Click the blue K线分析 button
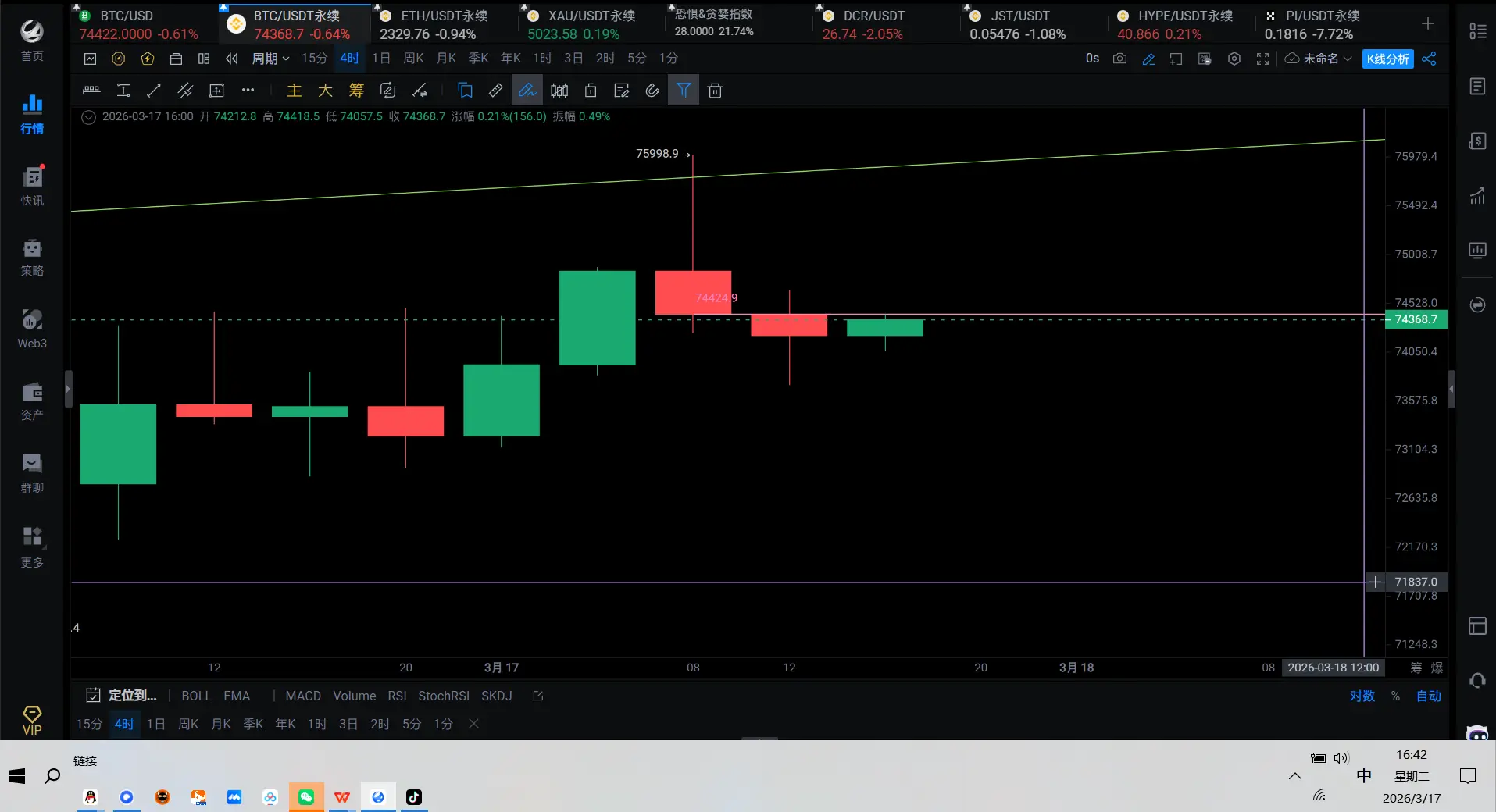 1387,59
